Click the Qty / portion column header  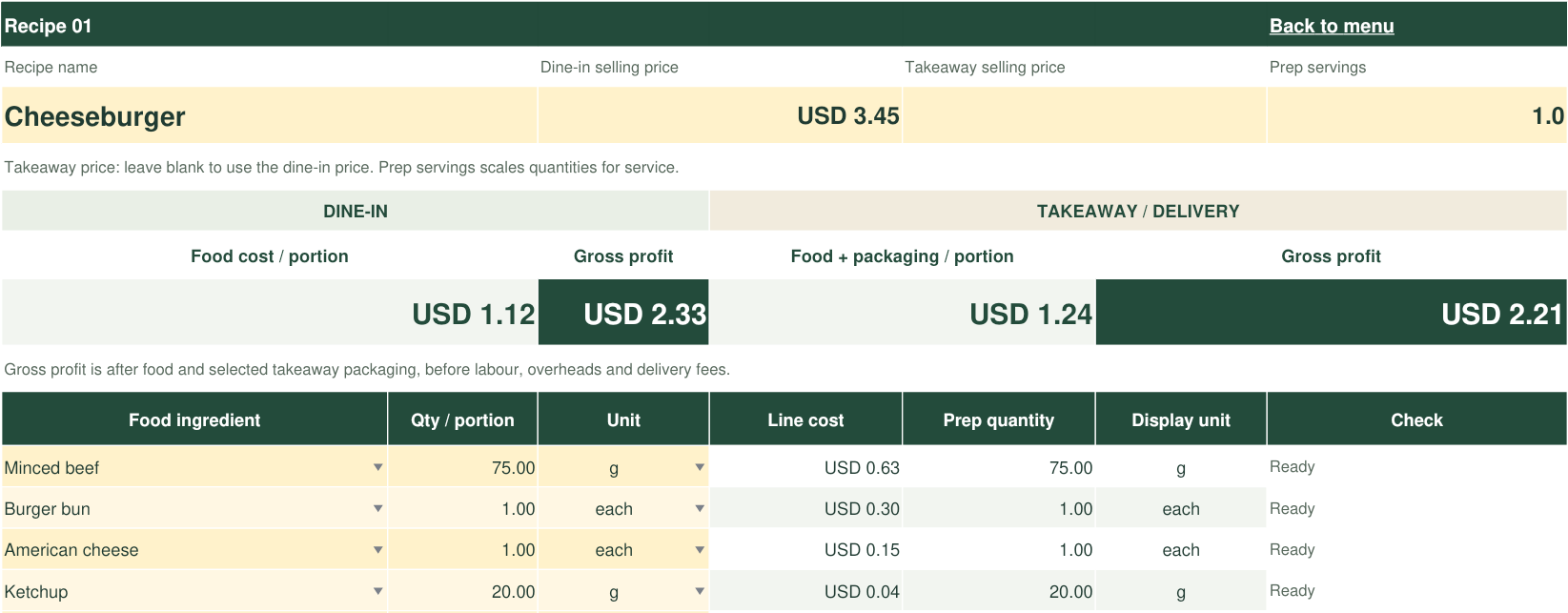462,419
